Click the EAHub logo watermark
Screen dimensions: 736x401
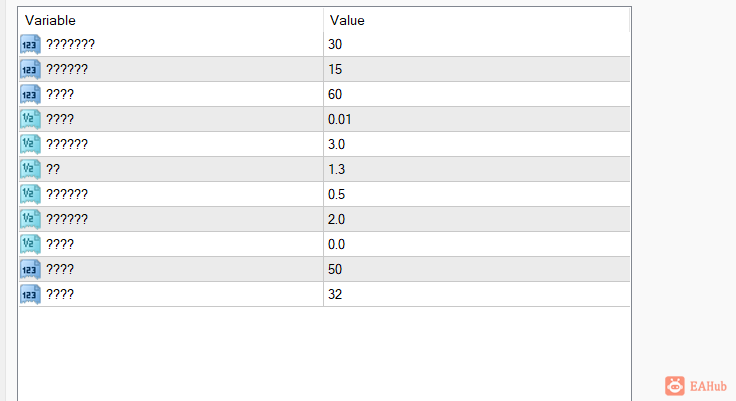[697, 385]
